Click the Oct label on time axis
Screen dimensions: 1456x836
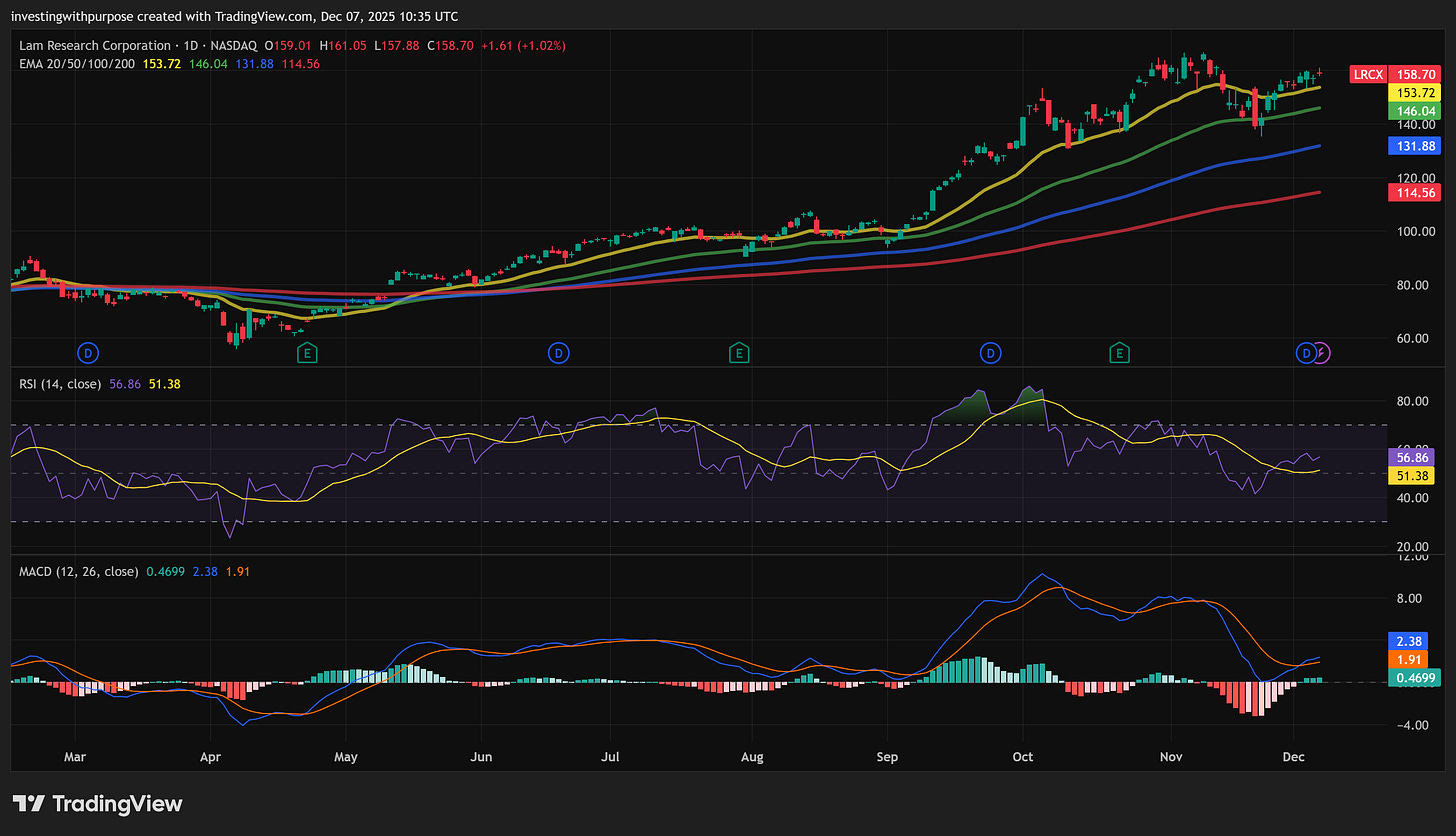tap(1022, 757)
